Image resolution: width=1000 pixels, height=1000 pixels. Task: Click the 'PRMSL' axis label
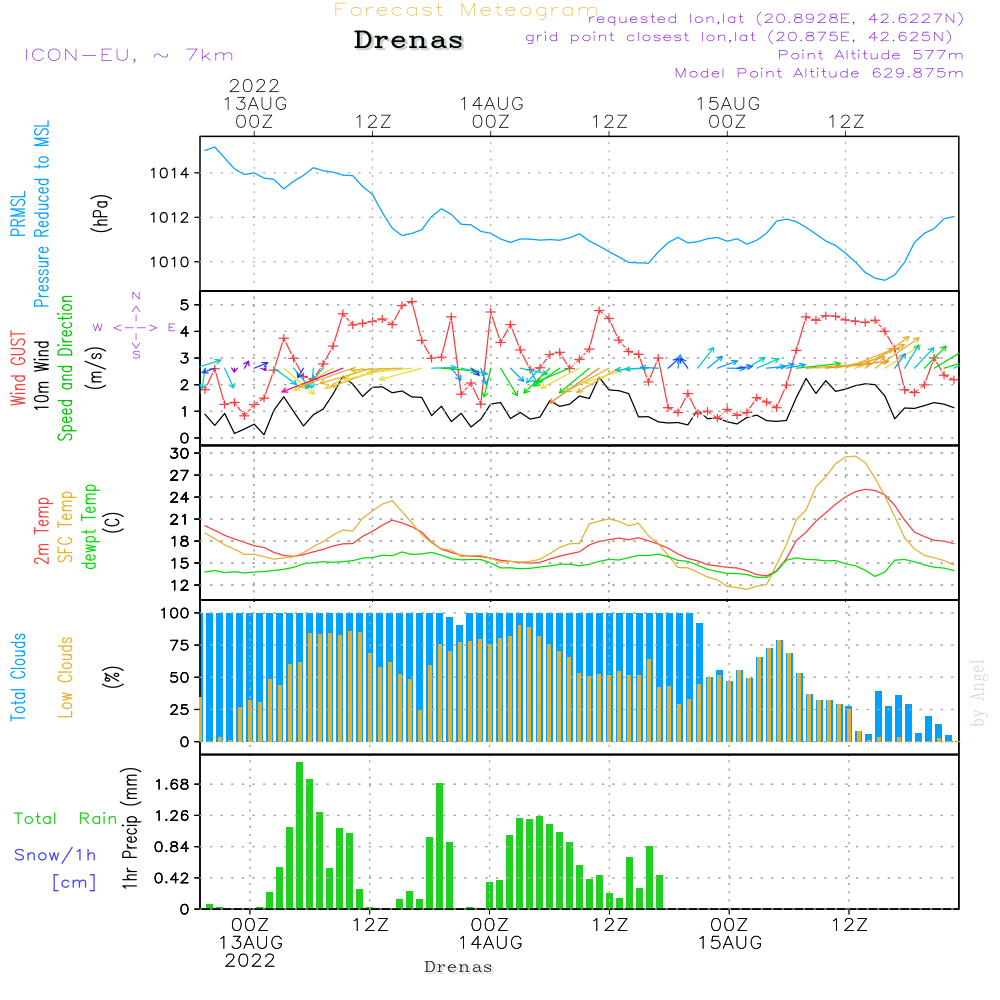pos(18,214)
